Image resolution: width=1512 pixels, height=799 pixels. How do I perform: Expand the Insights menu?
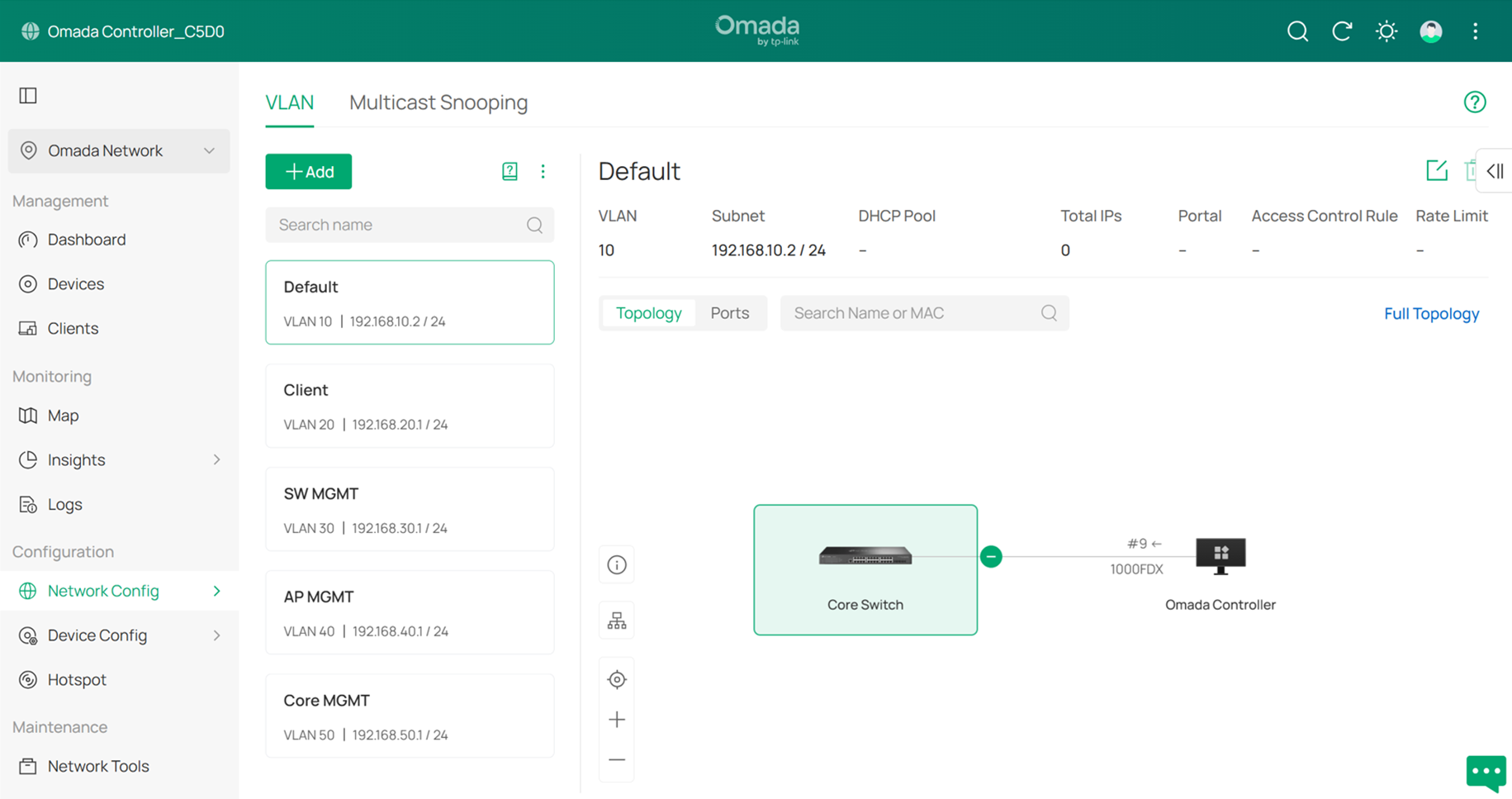pos(216,459)
